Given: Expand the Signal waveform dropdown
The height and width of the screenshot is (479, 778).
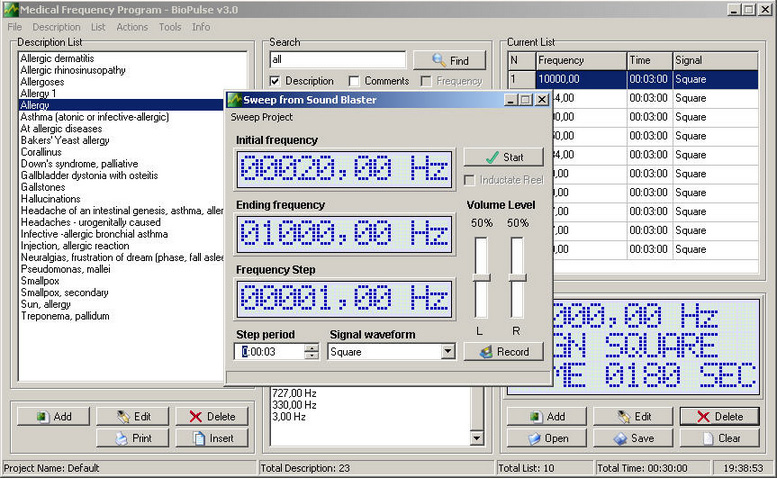Looking at the screenshot, I should 447,352.
